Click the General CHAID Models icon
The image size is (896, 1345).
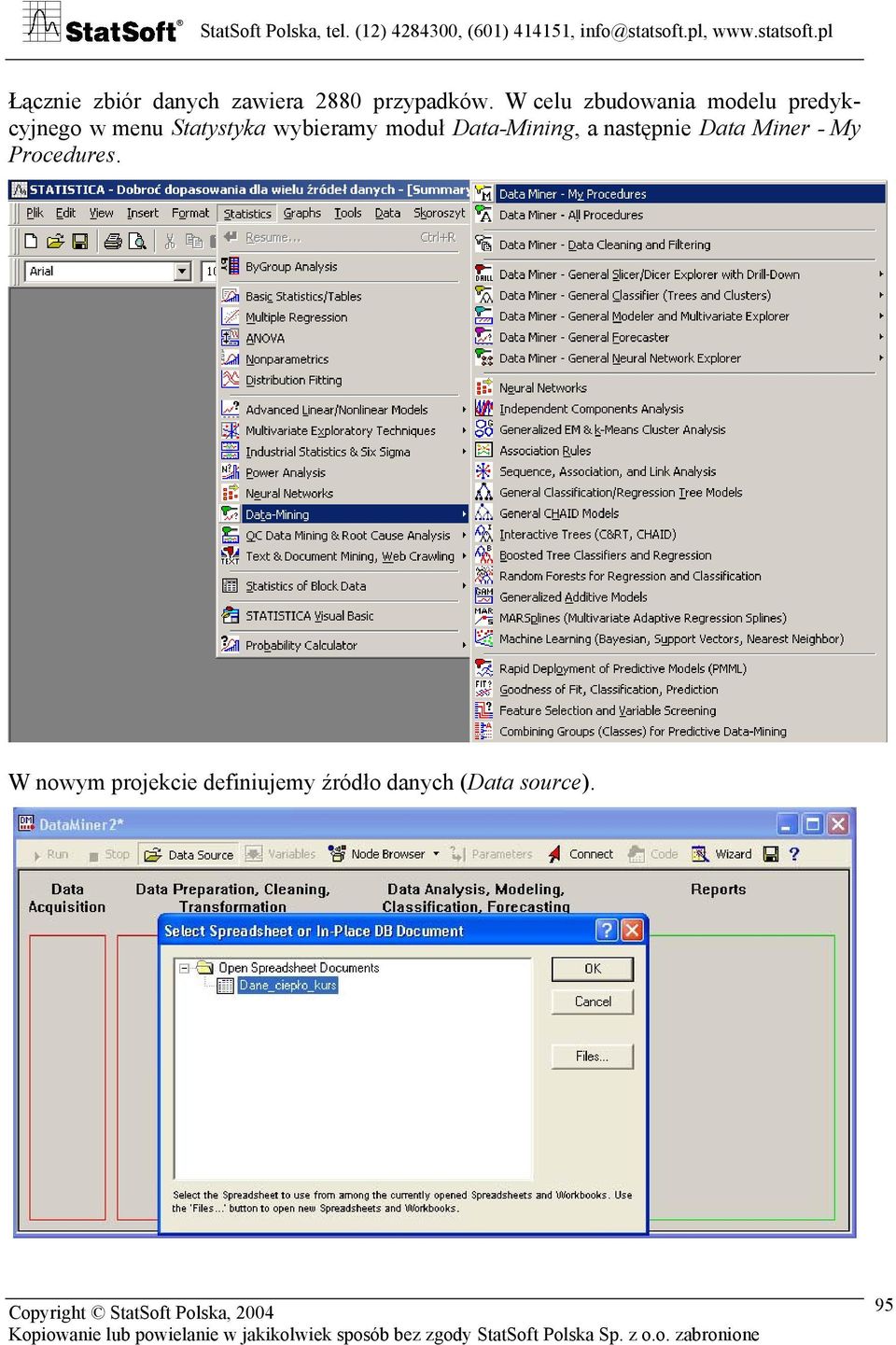483,513
